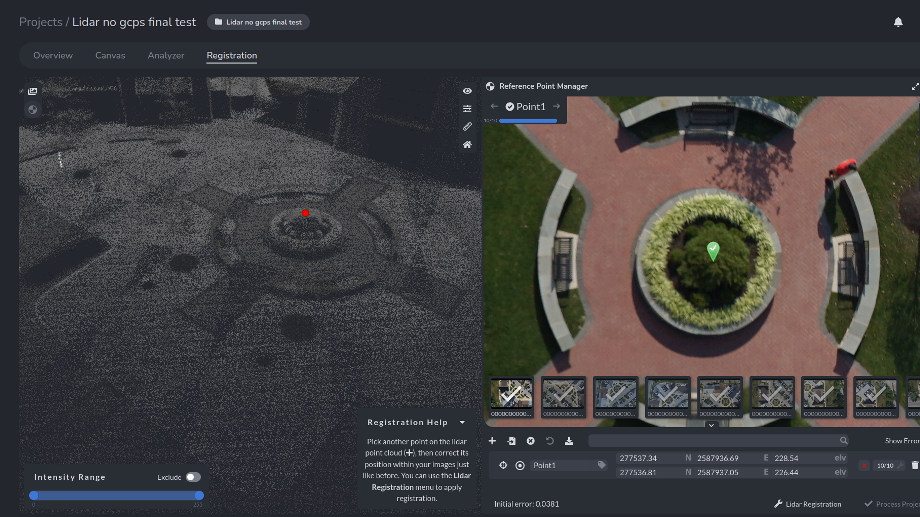Click the tag icon beside Point1 name

(x=601, y=465)
